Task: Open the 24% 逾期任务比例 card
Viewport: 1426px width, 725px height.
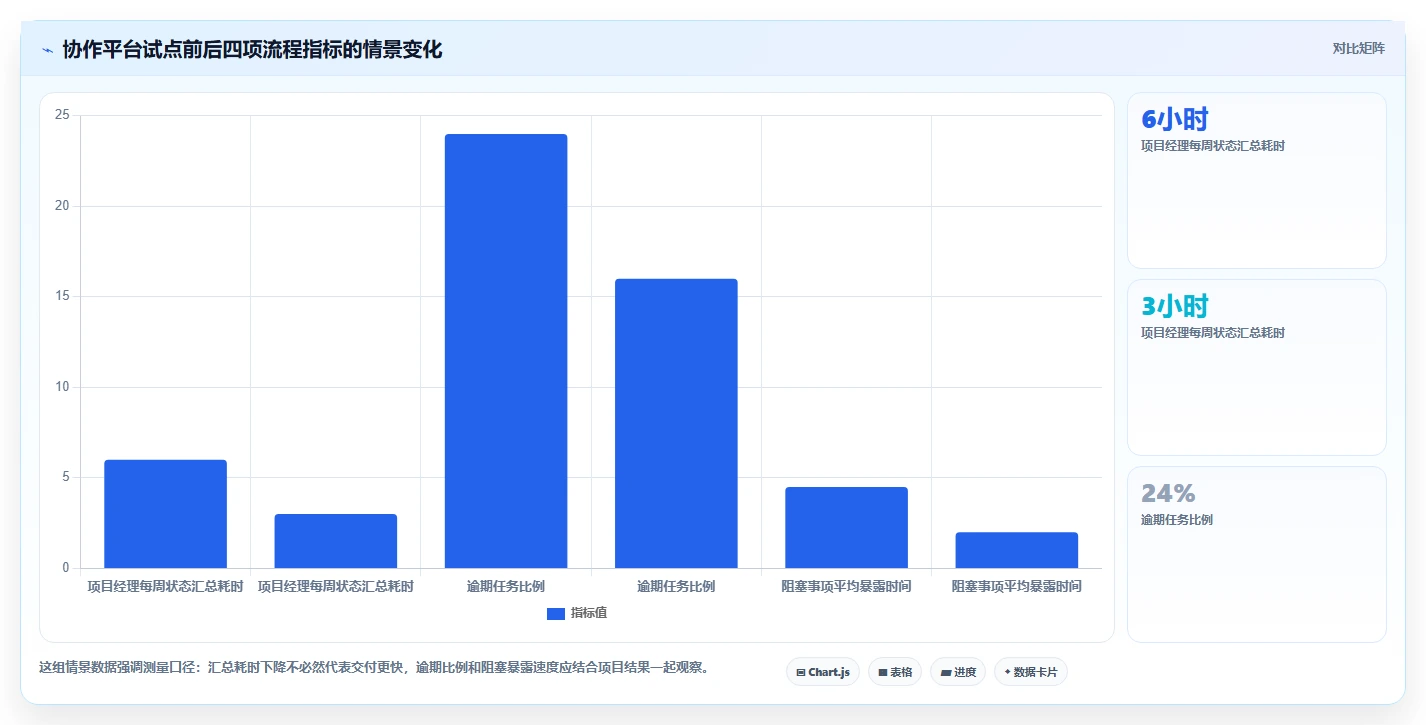Action: coord(1257,555)
